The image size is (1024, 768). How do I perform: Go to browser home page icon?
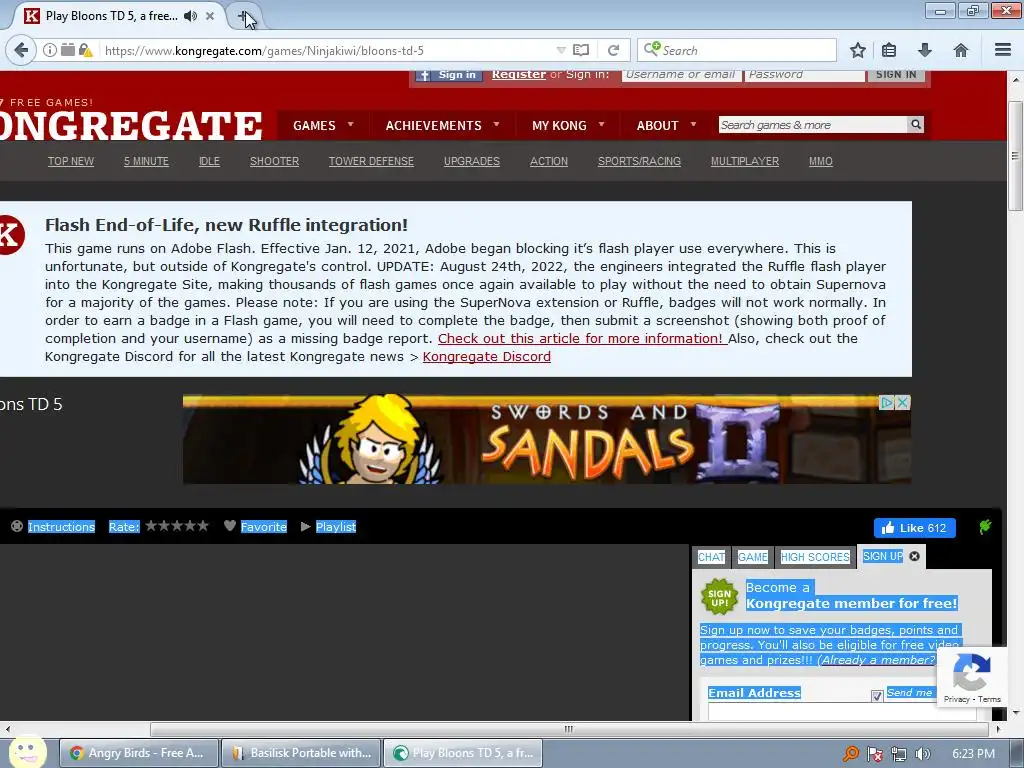(x=961, y=50)
